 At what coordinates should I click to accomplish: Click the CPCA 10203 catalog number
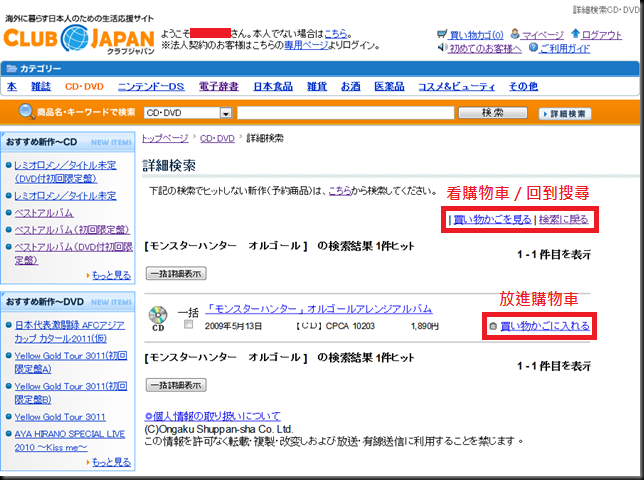[350, 326]
